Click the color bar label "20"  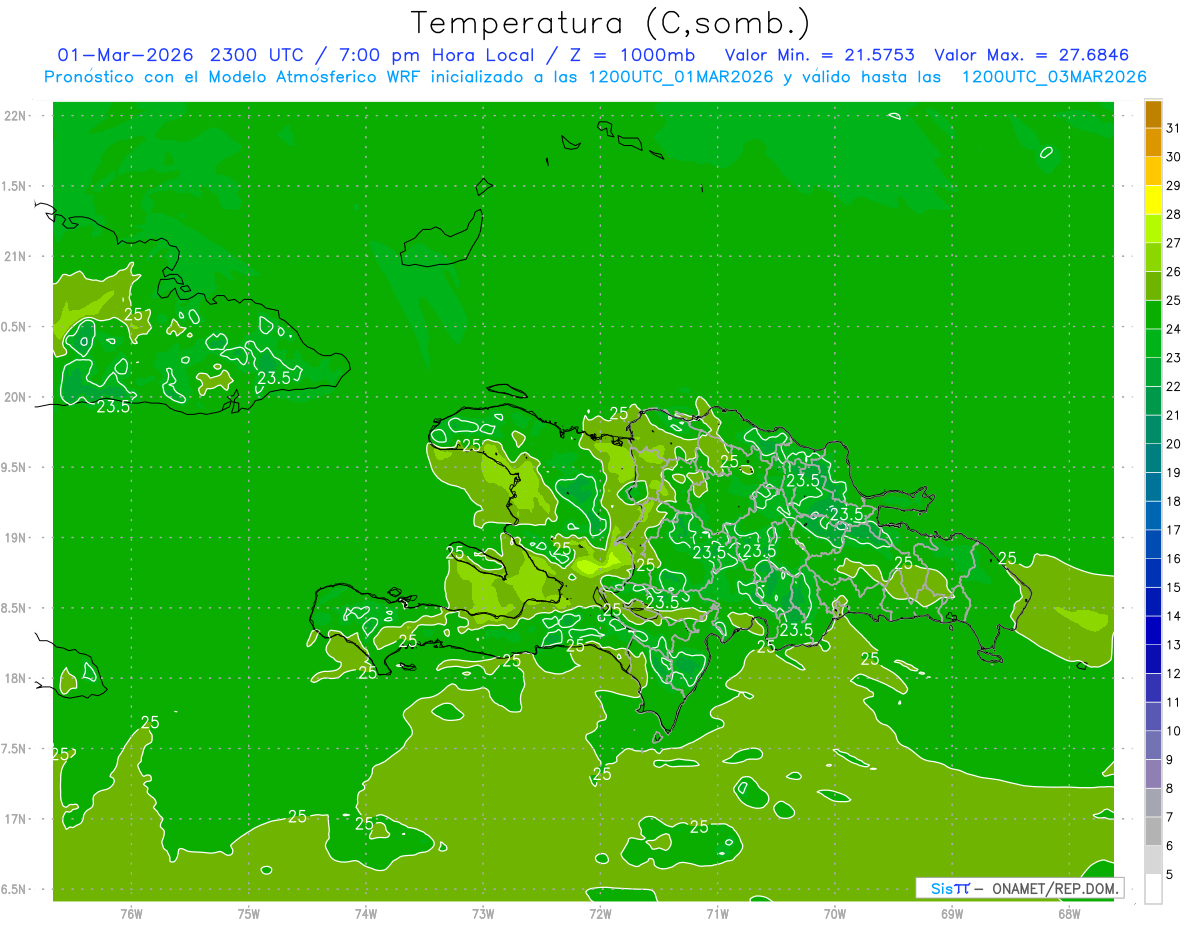[1174, 444]
